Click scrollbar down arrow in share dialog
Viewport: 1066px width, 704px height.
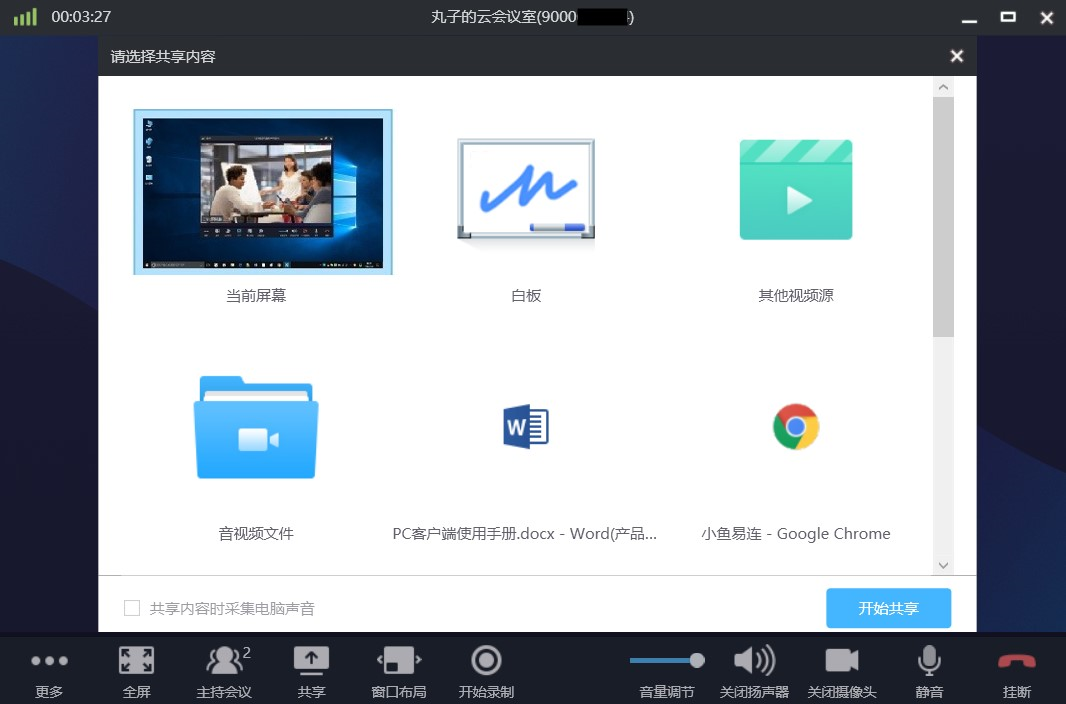943,565
